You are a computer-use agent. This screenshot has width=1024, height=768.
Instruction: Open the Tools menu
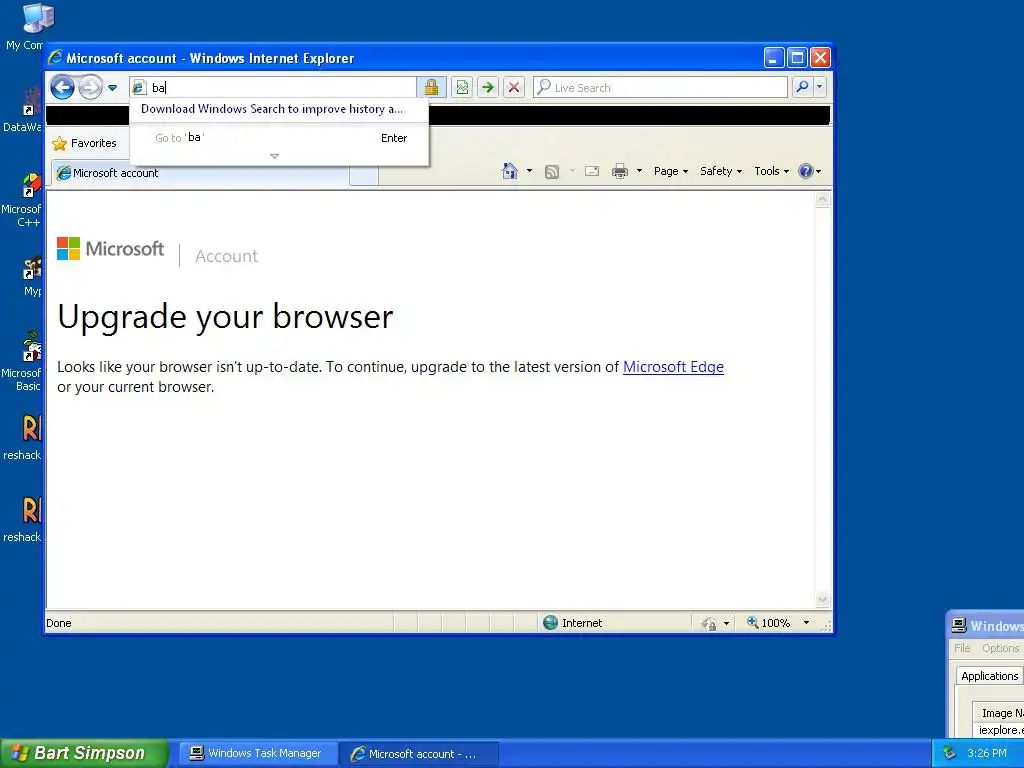coord(771,171)
